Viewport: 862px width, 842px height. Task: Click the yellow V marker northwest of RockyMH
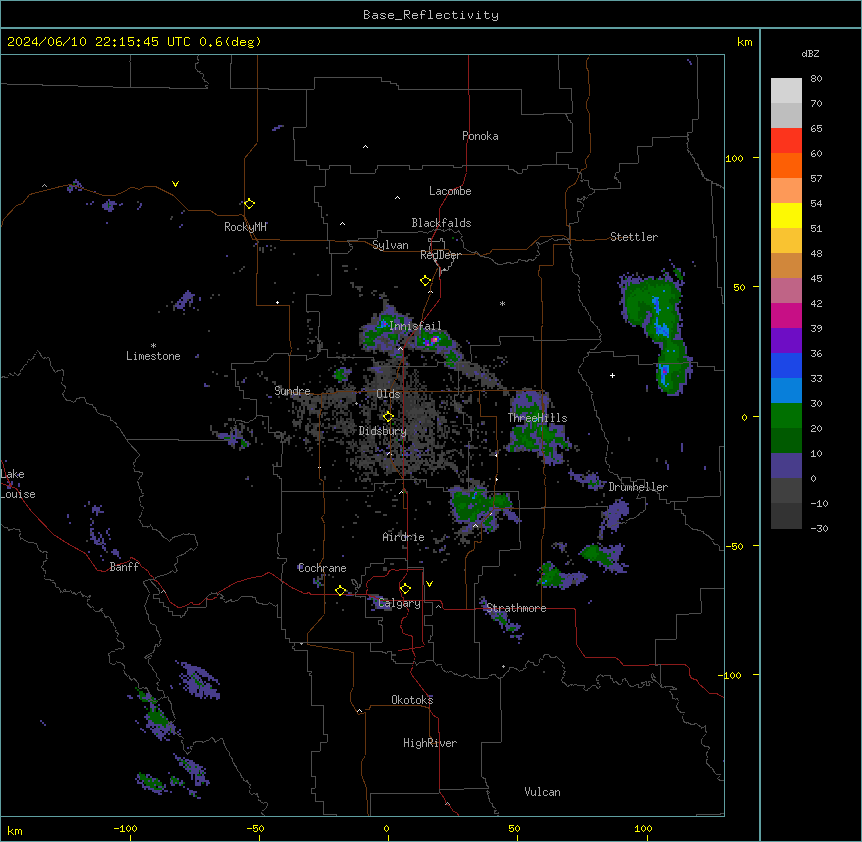click(175, 184)
